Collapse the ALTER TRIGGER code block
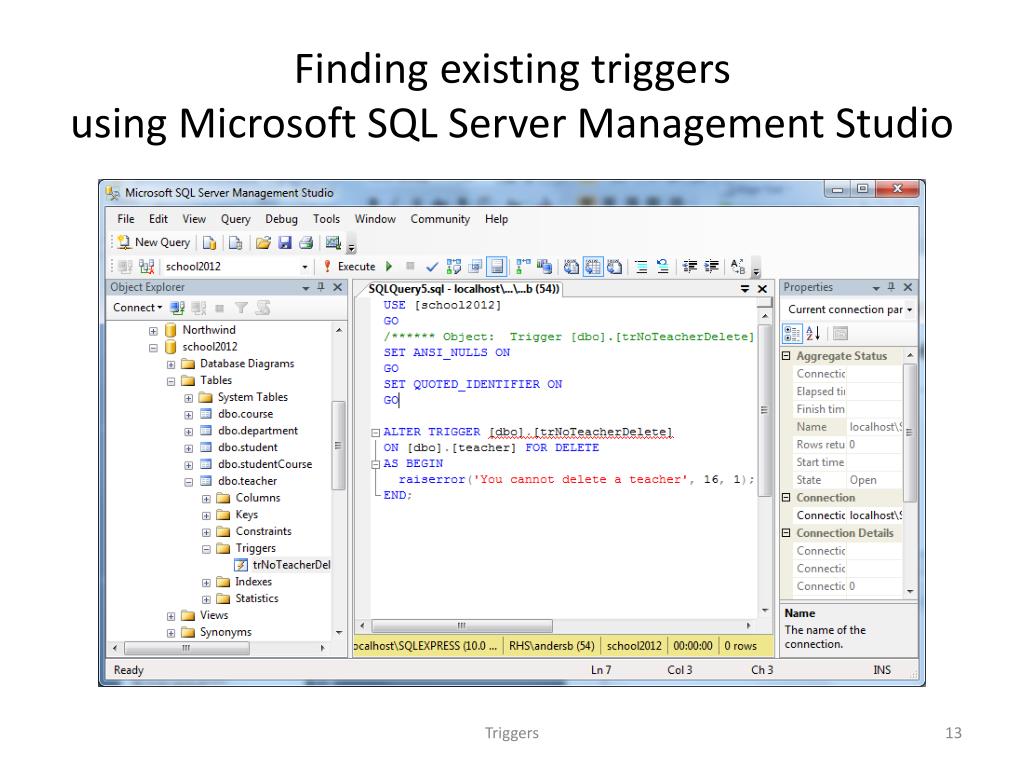Screen dimensions: 1024x768 coord(376,433)
